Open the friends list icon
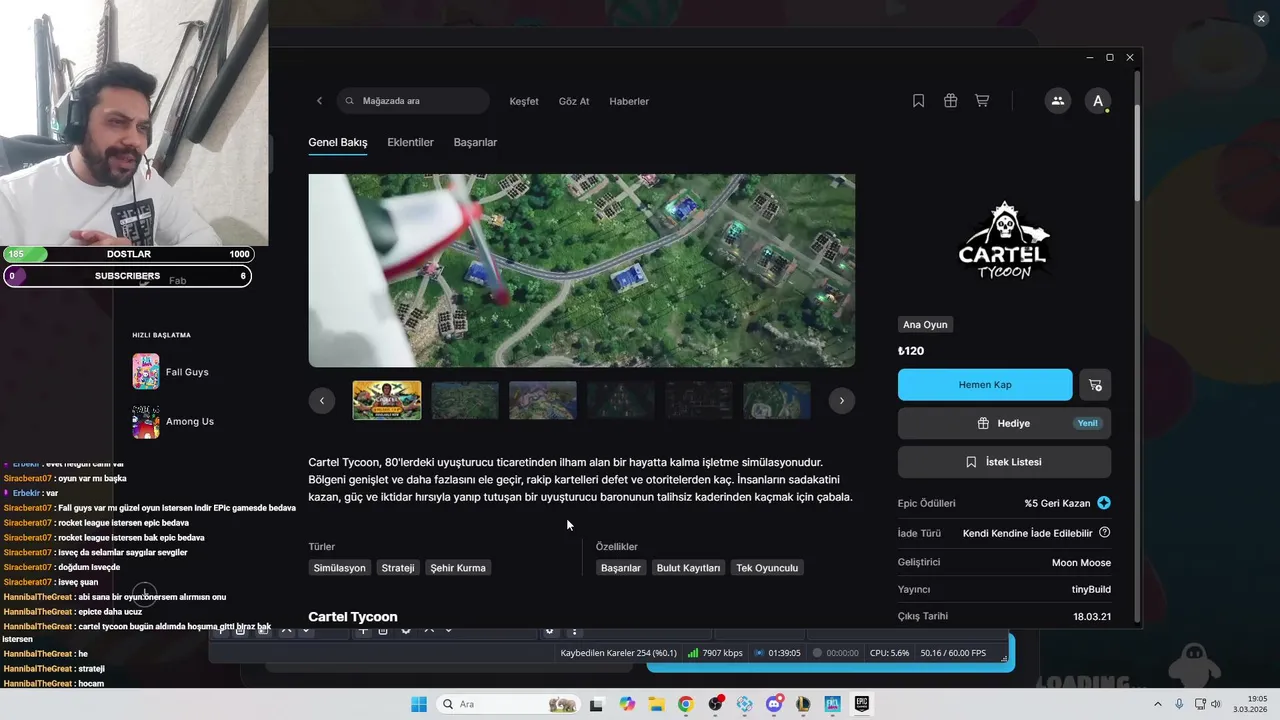Viewport: 1280px width, 720px height. pyautogui.click(x=1057, y=101)
